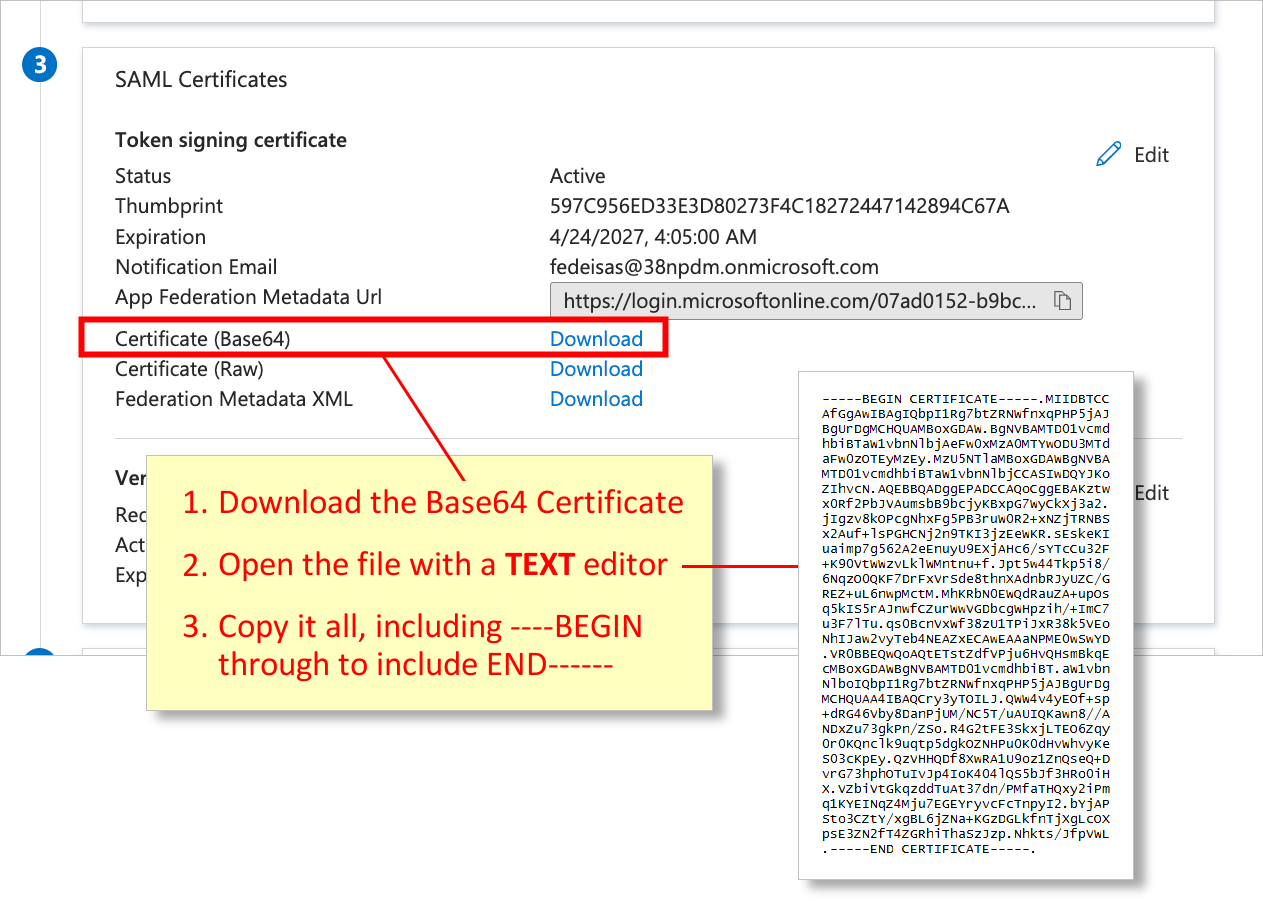Click the copy icon for App Federation Metadata Url
The image size is (1263, 915).
tap(1065, 300)
